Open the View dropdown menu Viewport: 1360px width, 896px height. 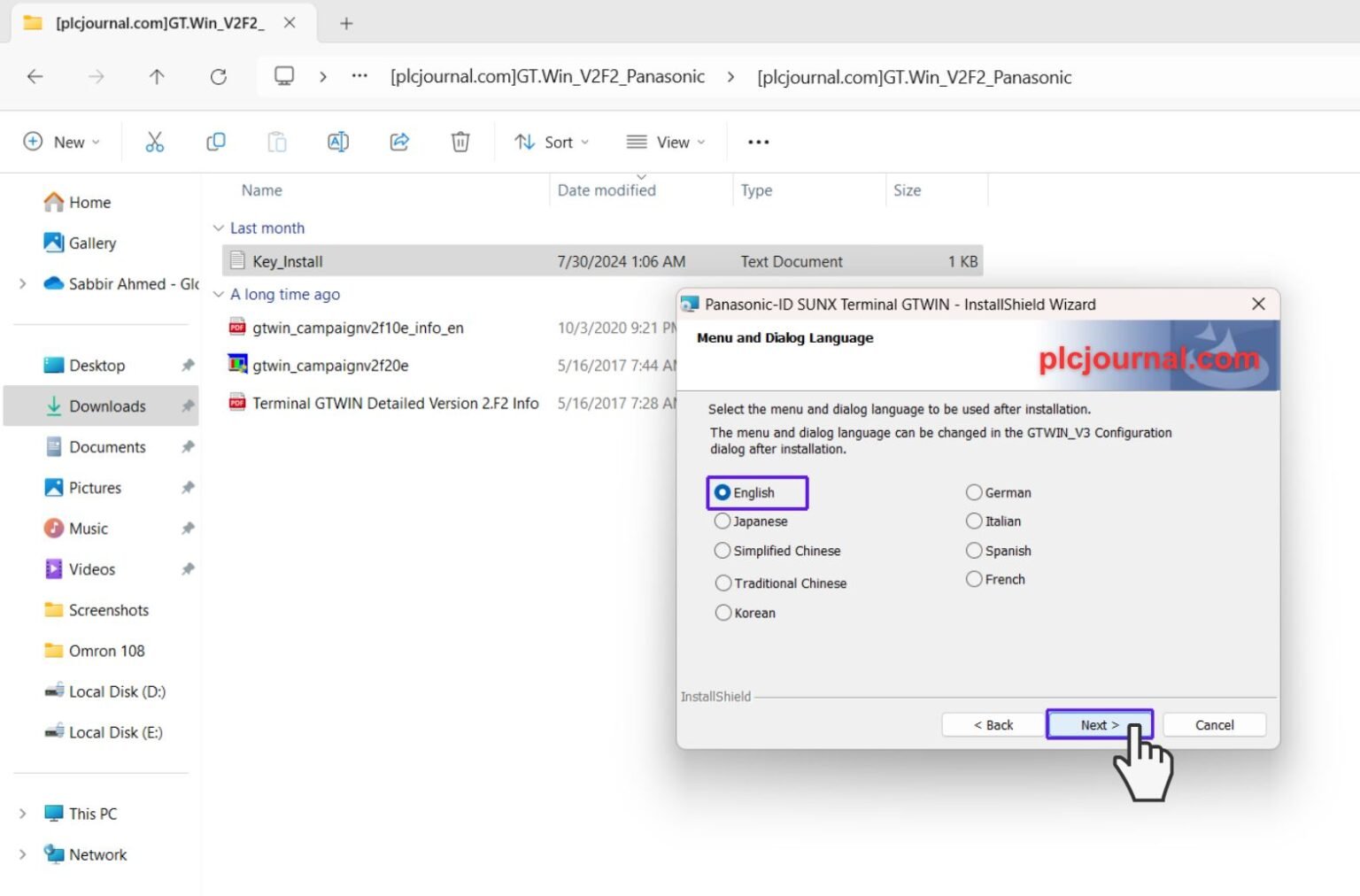pos(666,142)
